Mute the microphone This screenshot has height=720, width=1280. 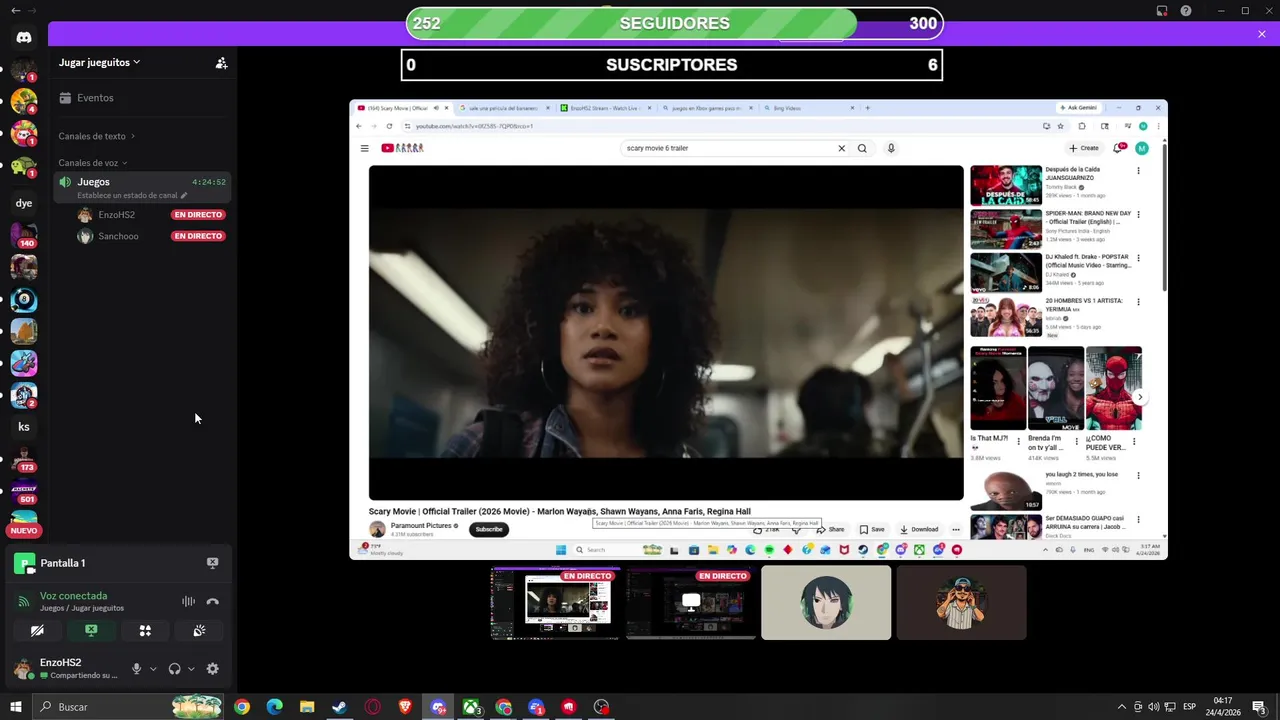coord(137,669)
